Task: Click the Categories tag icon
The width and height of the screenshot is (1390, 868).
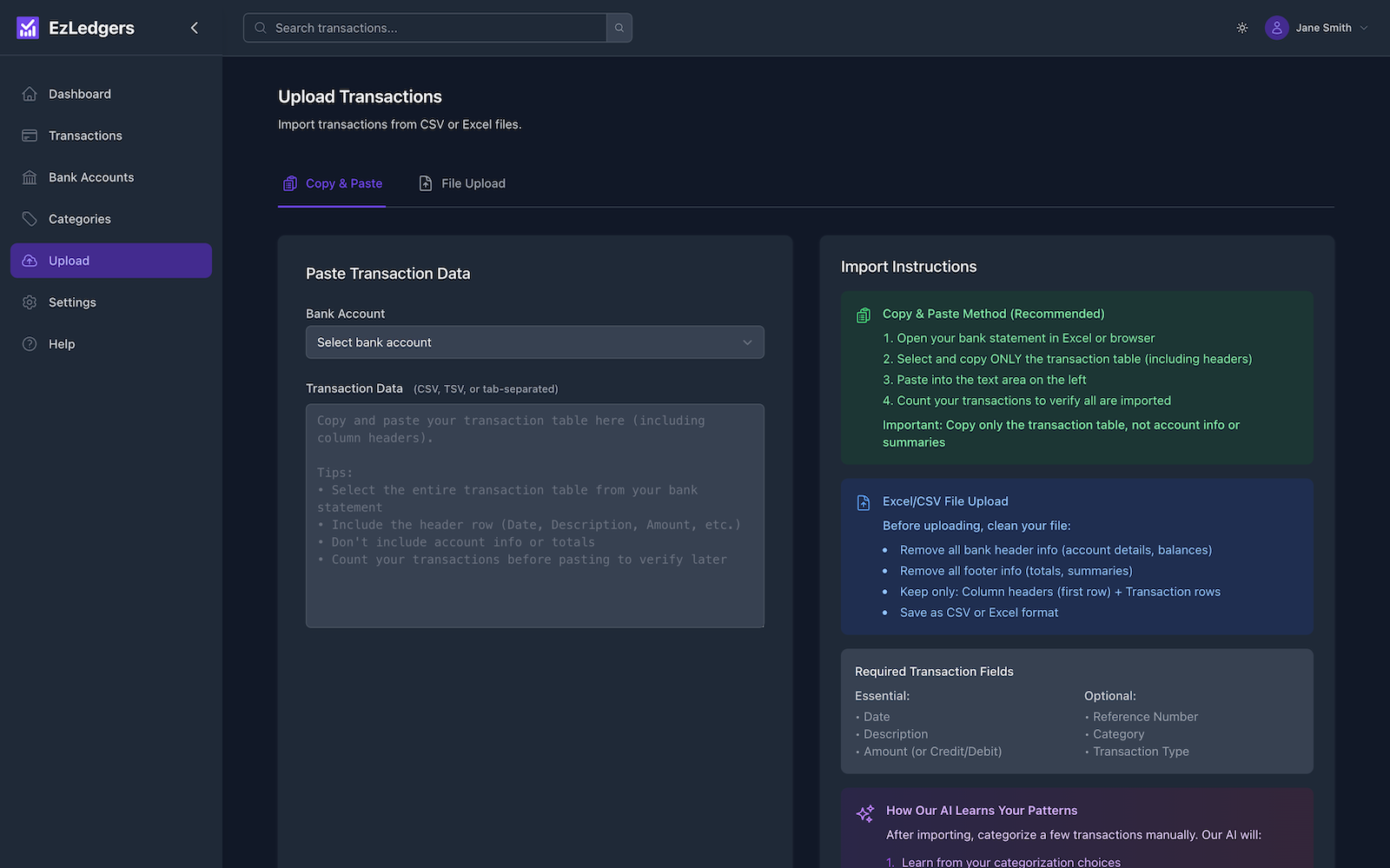Action: click(30, 219)
